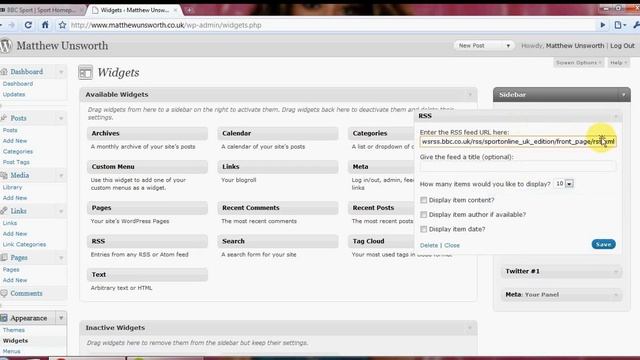Image resolution: width=640 pixels, height=360 pixels.
Task: Collapse the RSS widget settings arrow
Action: [616, 116]
